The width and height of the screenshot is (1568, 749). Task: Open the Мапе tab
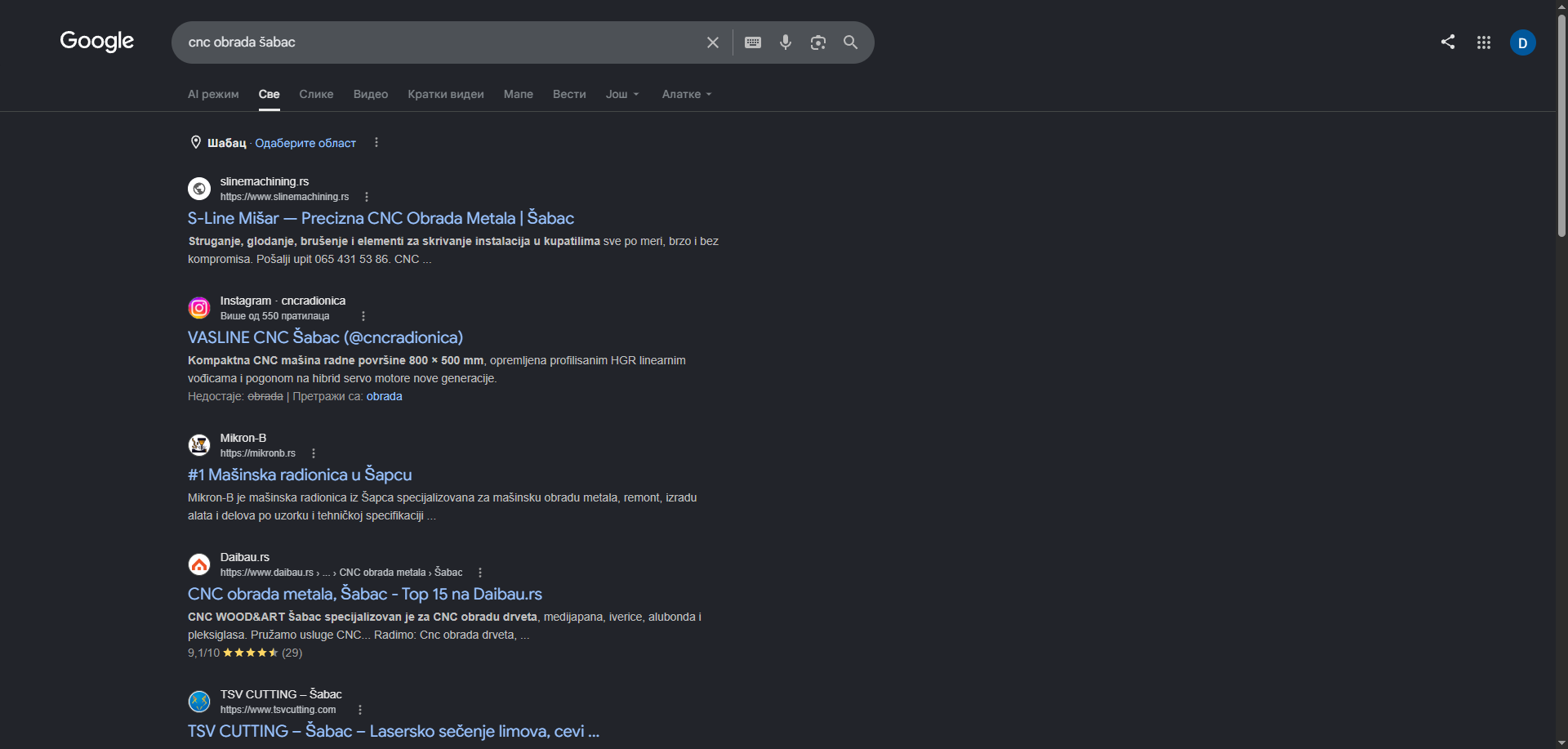click(519, 94)
